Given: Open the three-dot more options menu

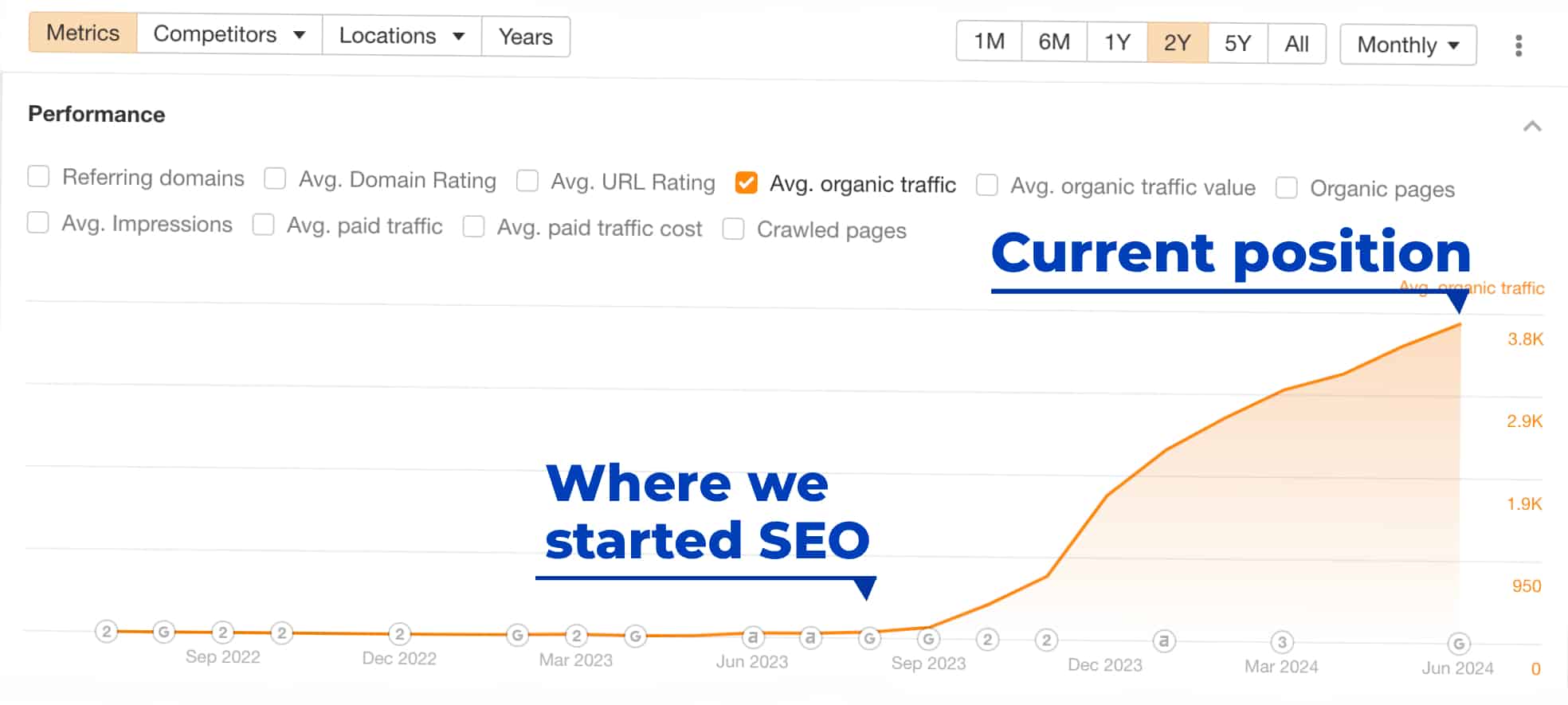Looking at the screenshot, I should (x=1519, y=45).
